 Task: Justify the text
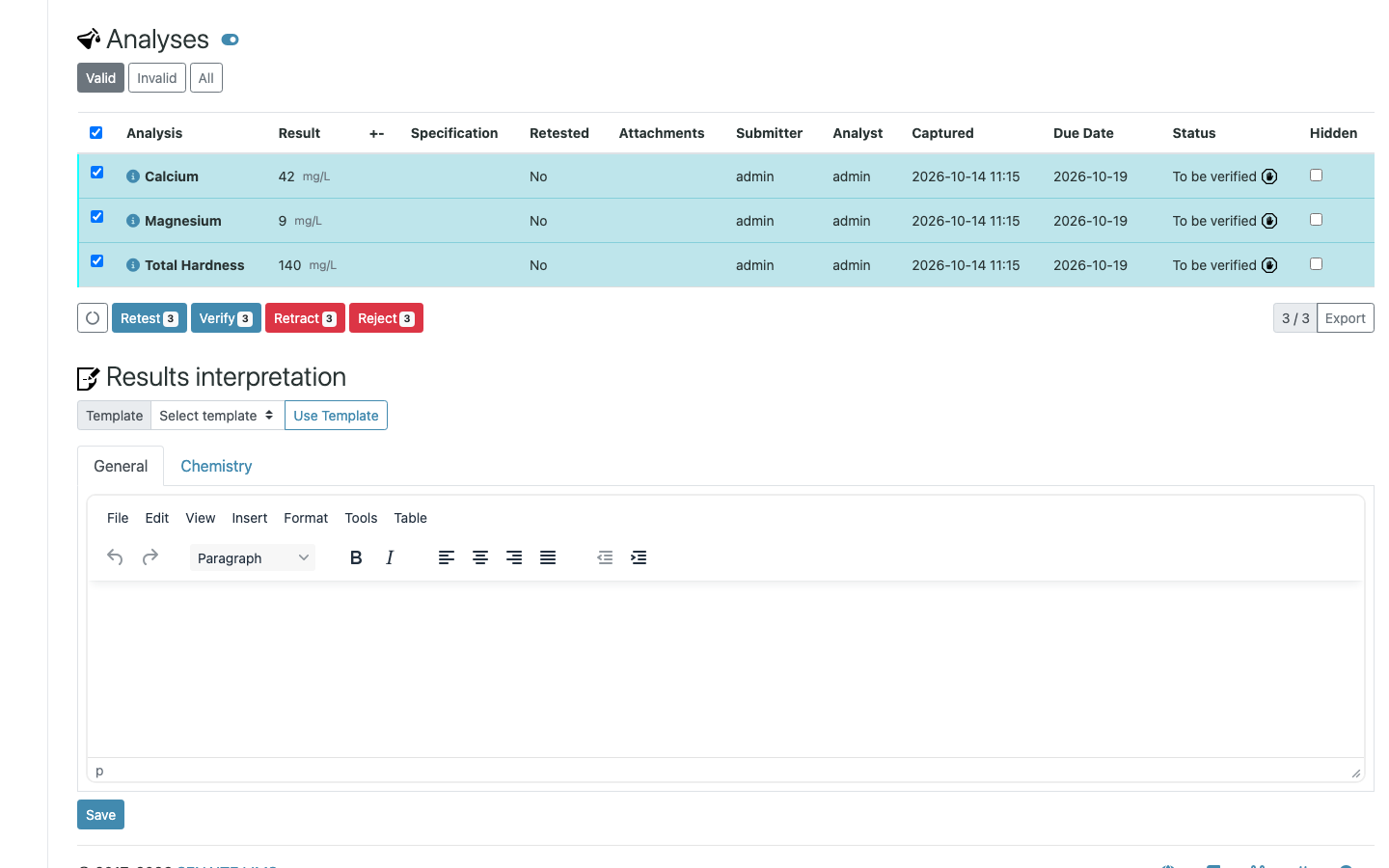point(548,557)
